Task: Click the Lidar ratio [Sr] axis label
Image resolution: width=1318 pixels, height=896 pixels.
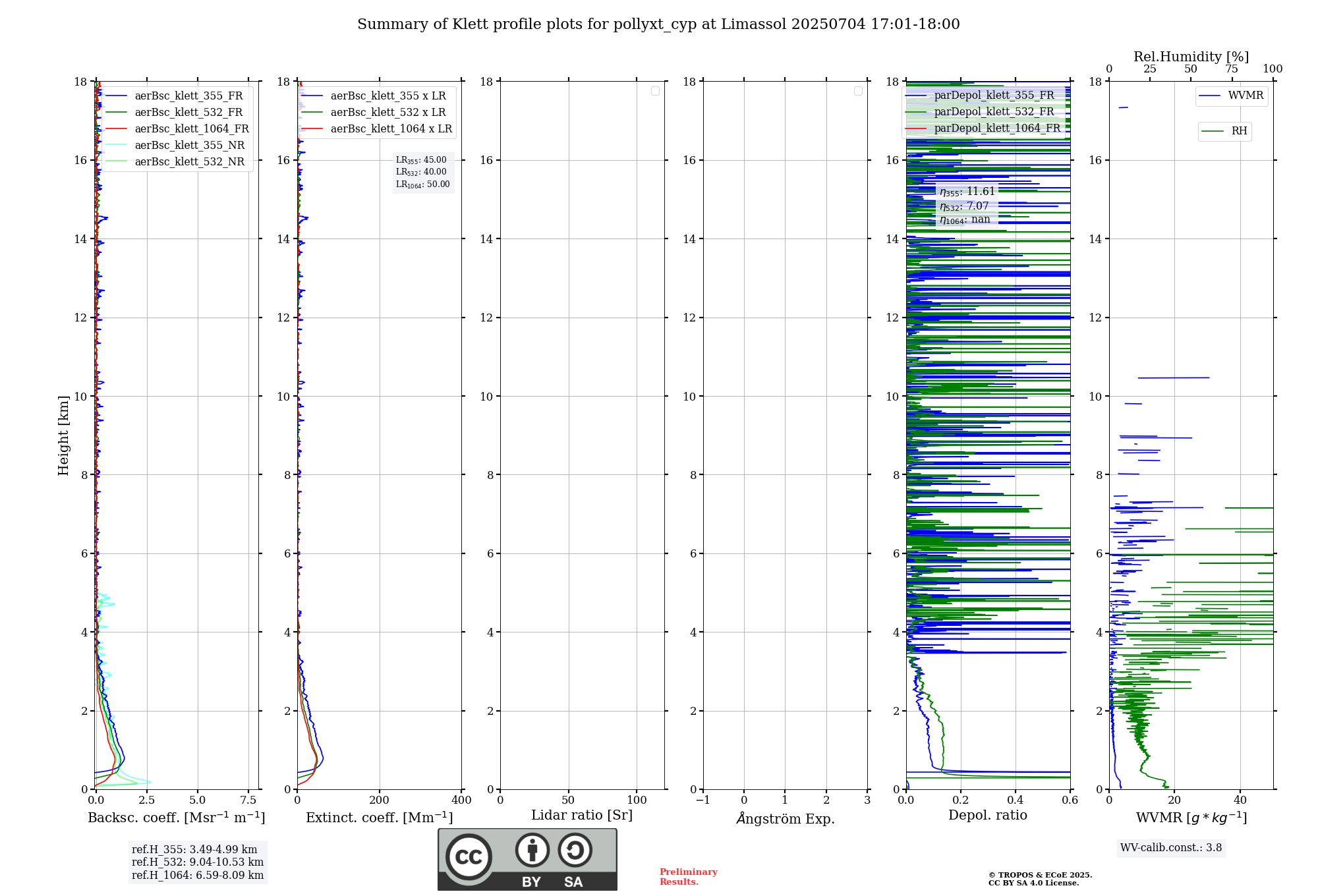Action: tap(582, 816)
